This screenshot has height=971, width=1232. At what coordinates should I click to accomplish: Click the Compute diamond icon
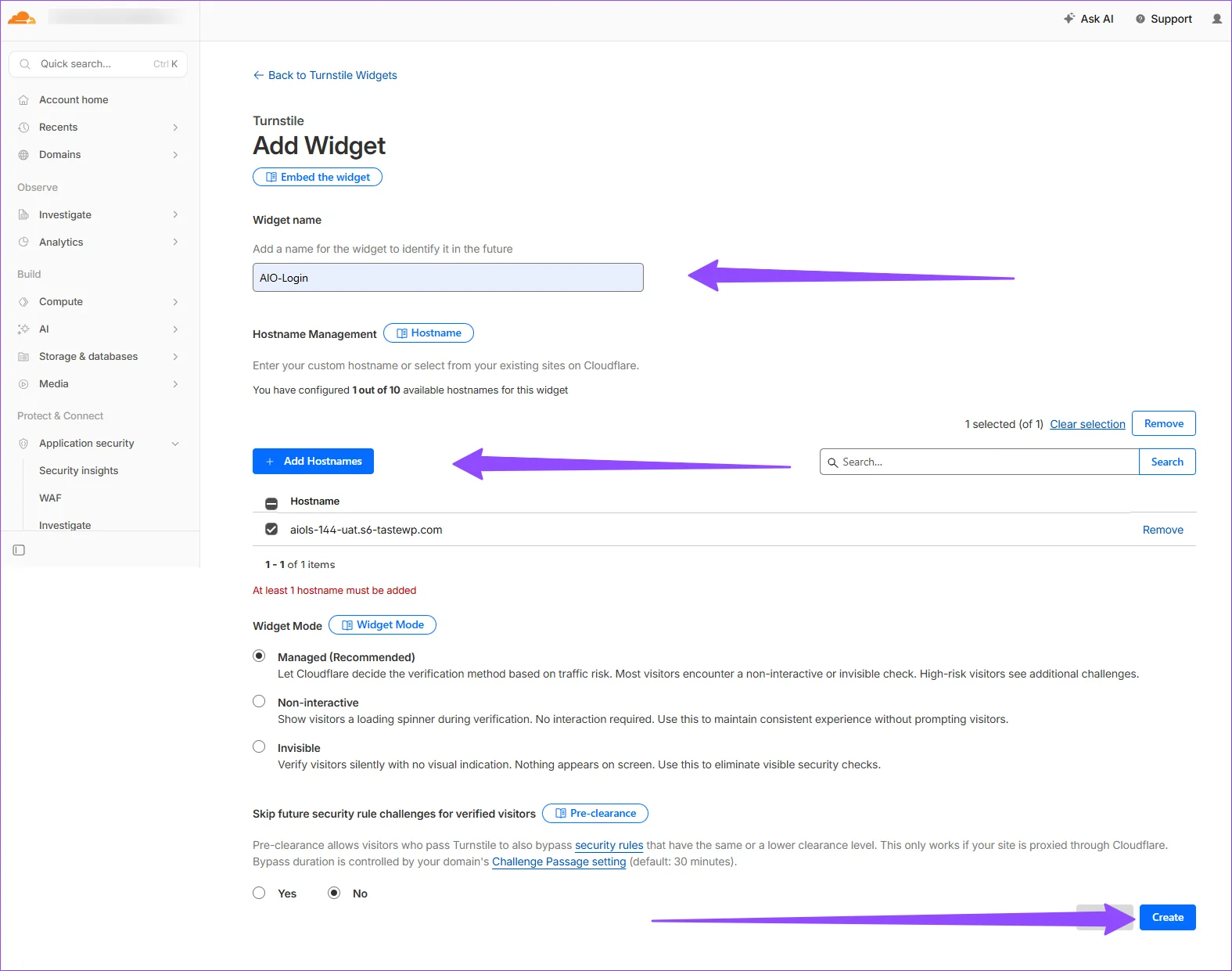coord(23,302)
